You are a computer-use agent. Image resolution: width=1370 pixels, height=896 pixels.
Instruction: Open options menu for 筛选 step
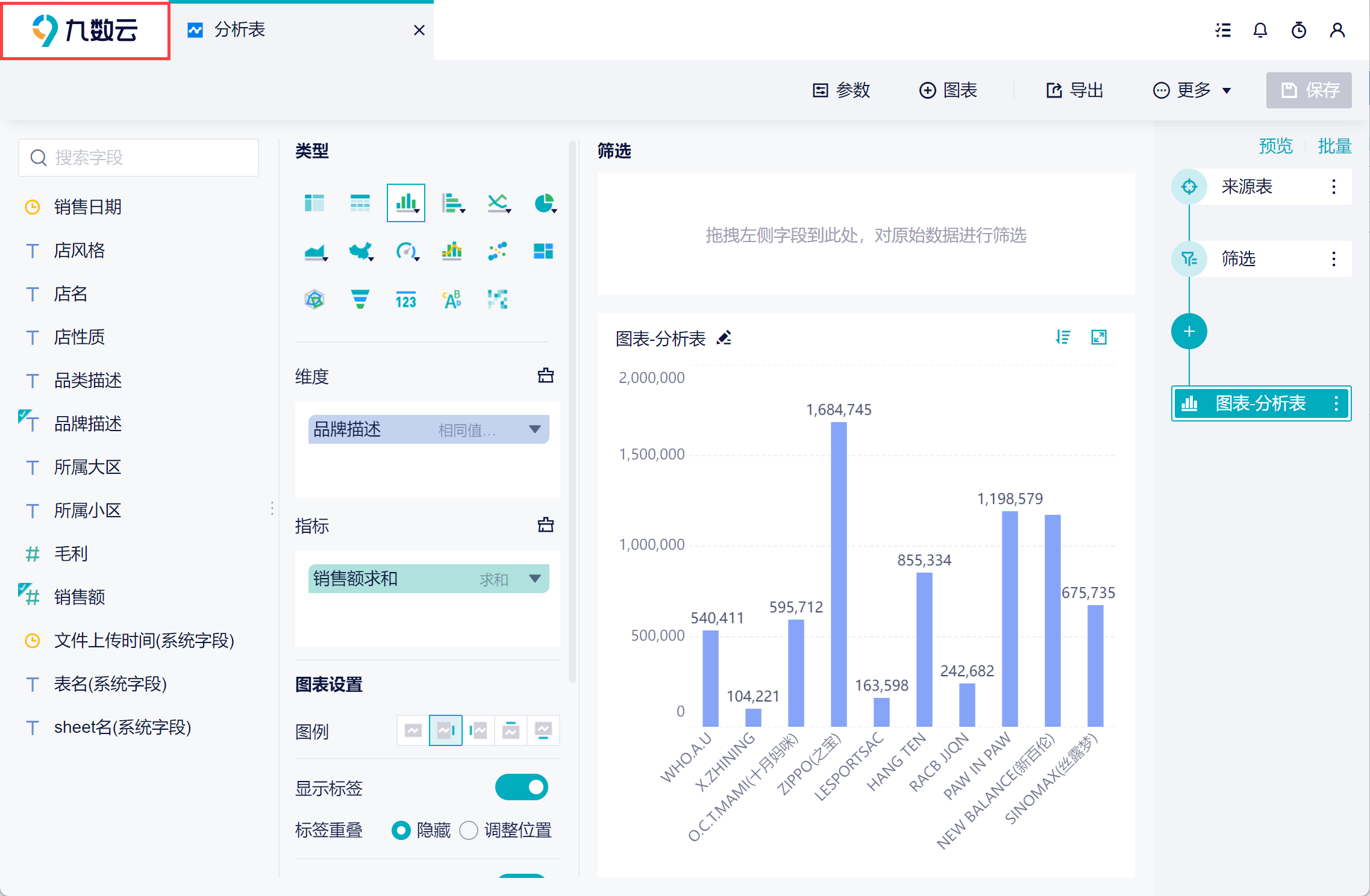[x=1334, y=259]
